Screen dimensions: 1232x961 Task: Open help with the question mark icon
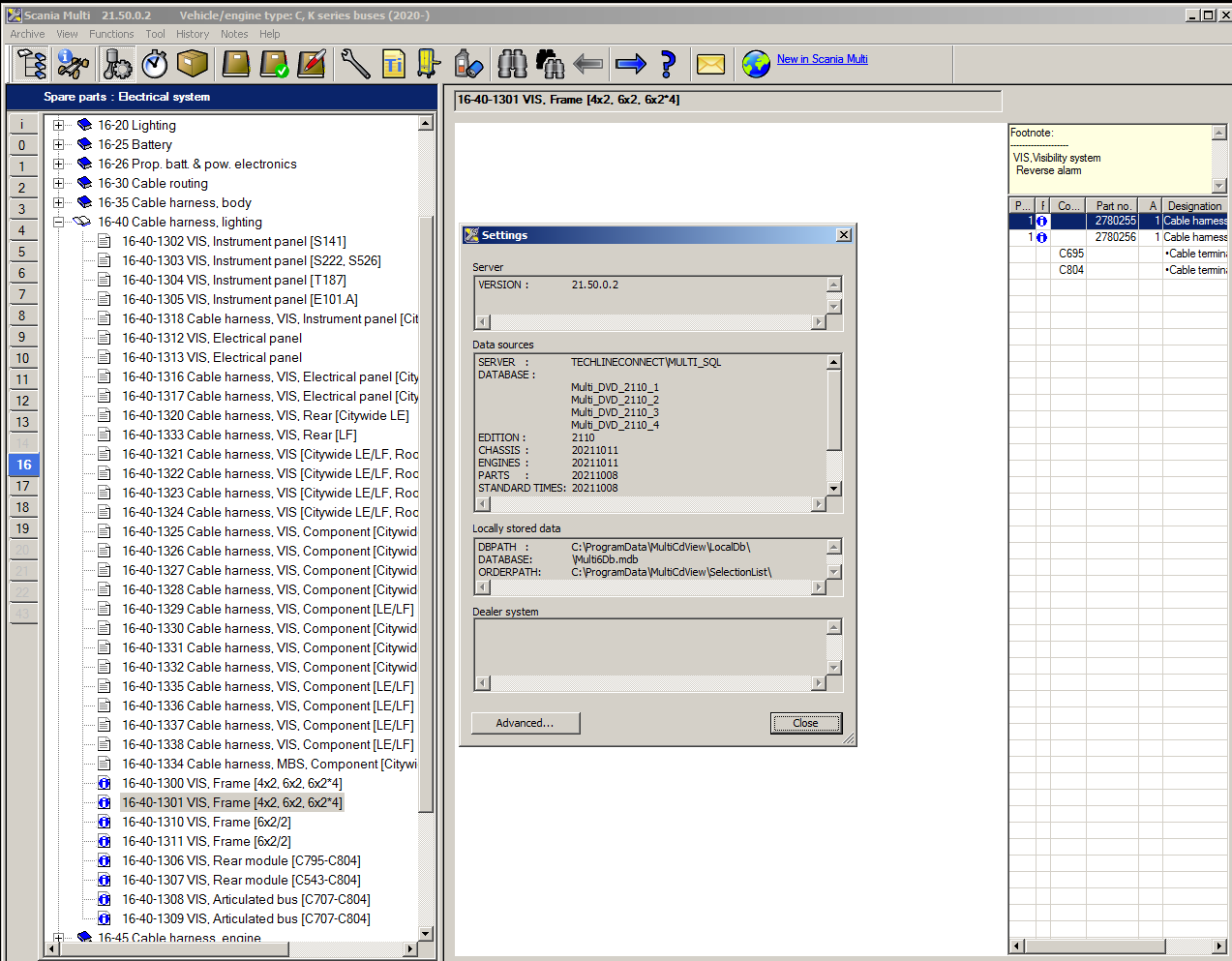668,65
